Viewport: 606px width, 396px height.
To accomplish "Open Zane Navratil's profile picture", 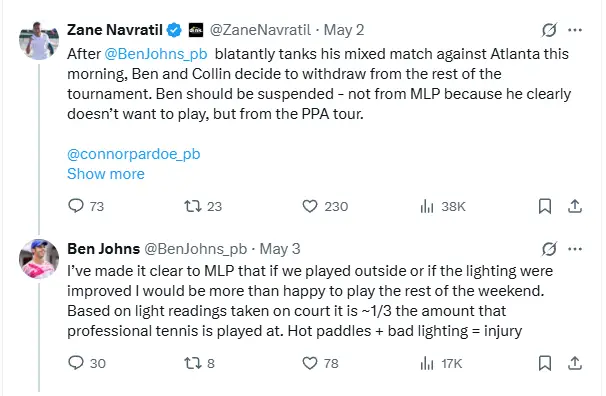I will coord(39,41).
